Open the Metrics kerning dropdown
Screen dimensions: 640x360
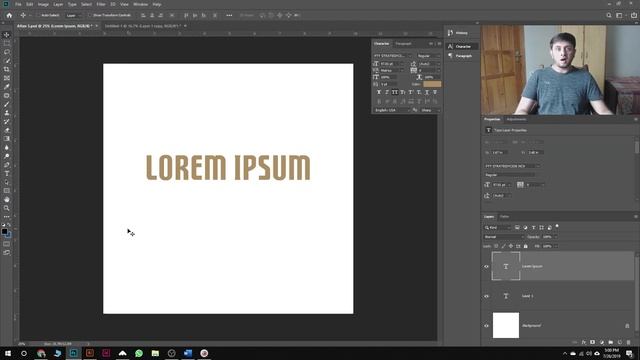392,70
